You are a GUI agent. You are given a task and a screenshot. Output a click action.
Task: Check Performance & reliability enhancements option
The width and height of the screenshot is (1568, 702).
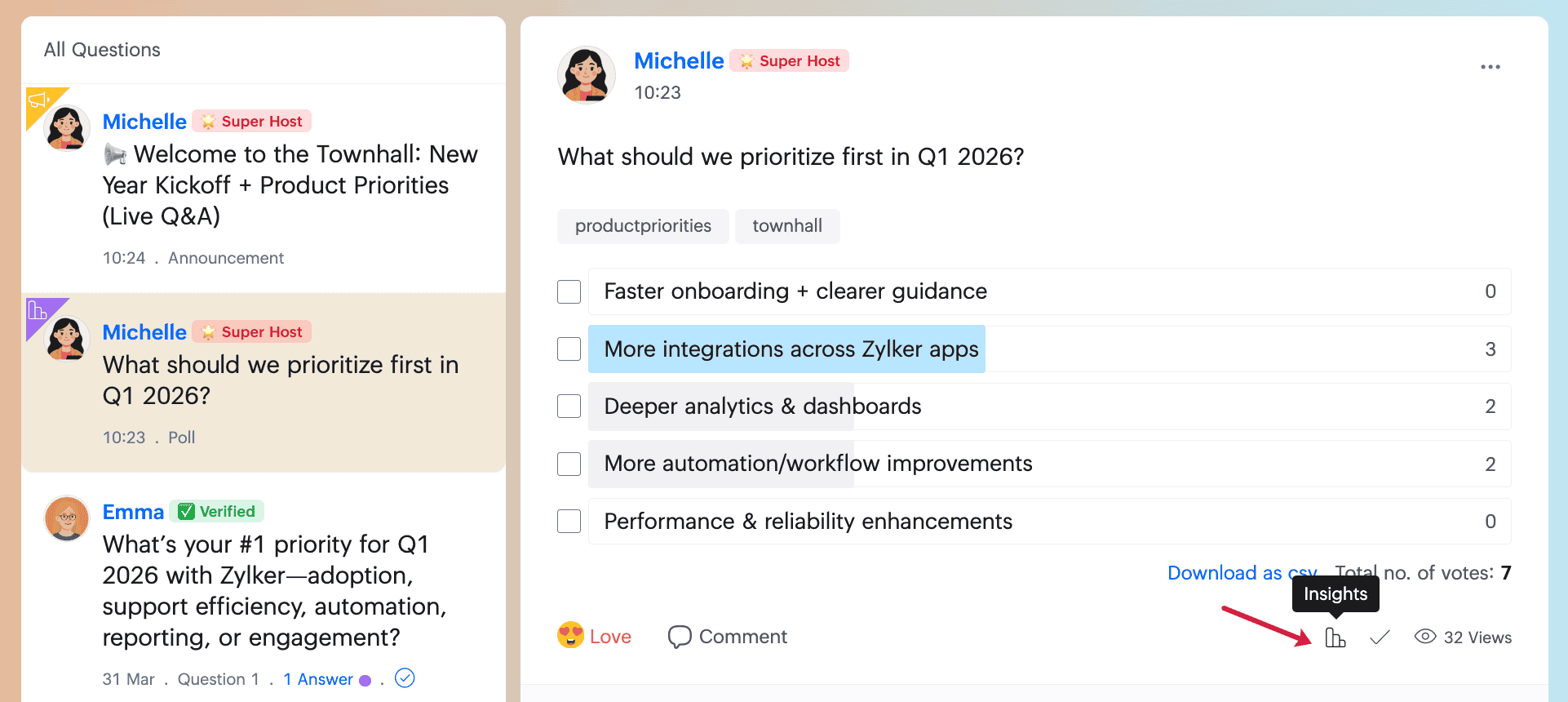(x=569, y=521)
